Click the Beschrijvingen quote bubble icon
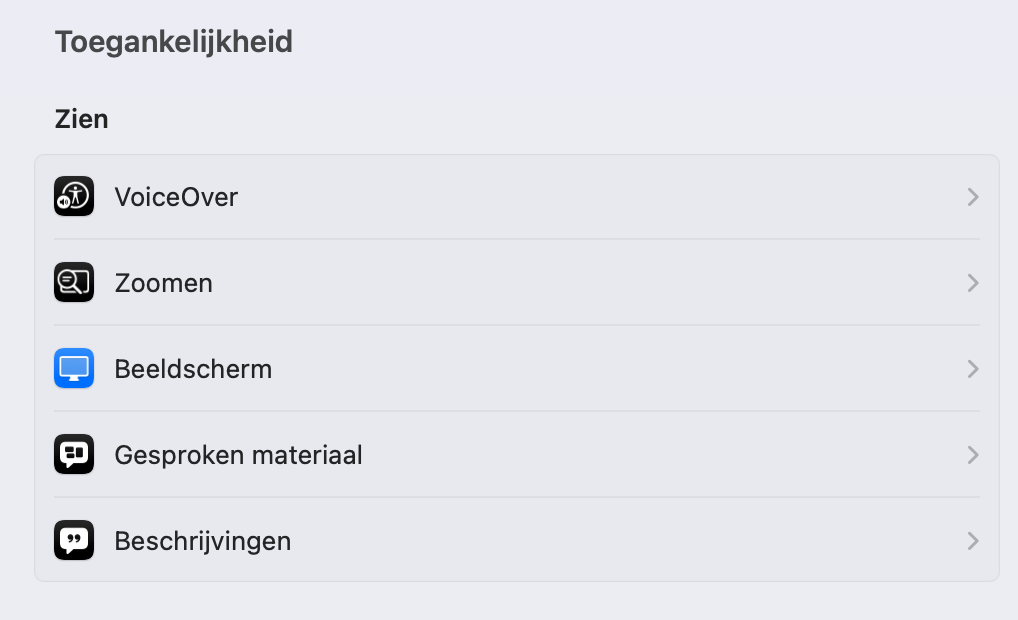Image resolution: width=1018 pixels, height=620 pixels. (x=74, y=540)
